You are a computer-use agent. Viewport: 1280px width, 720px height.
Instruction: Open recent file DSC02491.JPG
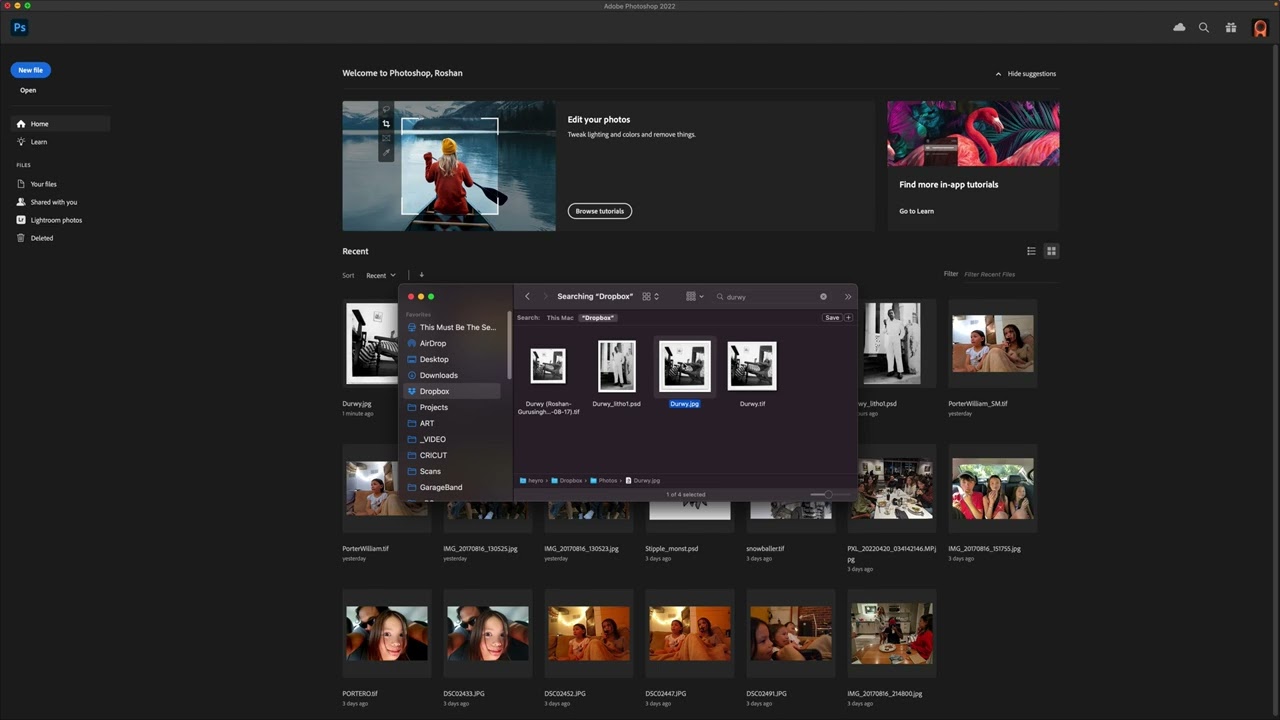791,633
